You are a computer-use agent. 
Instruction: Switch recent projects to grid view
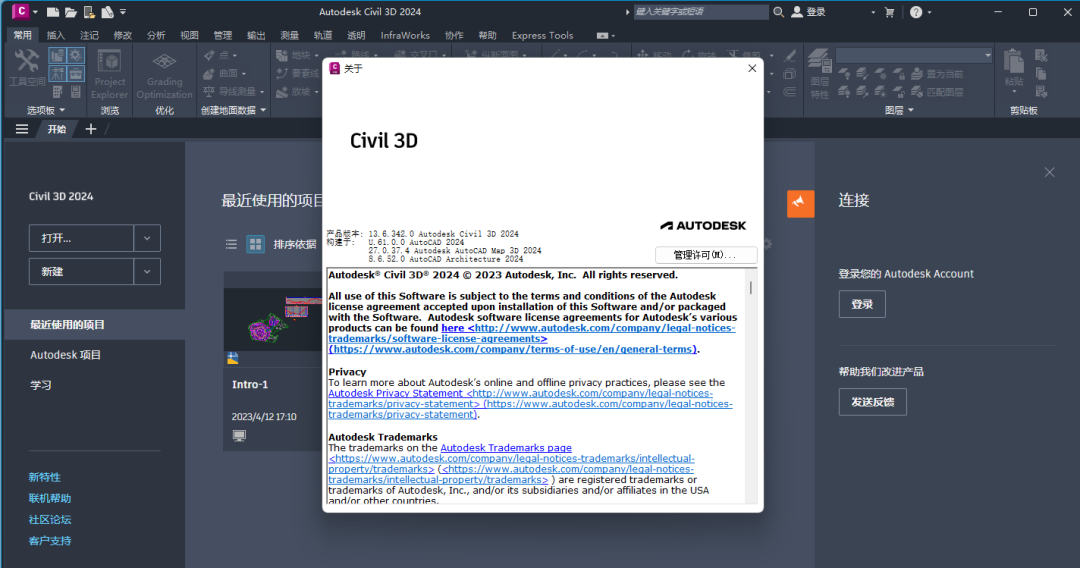(x=256, y=244)
